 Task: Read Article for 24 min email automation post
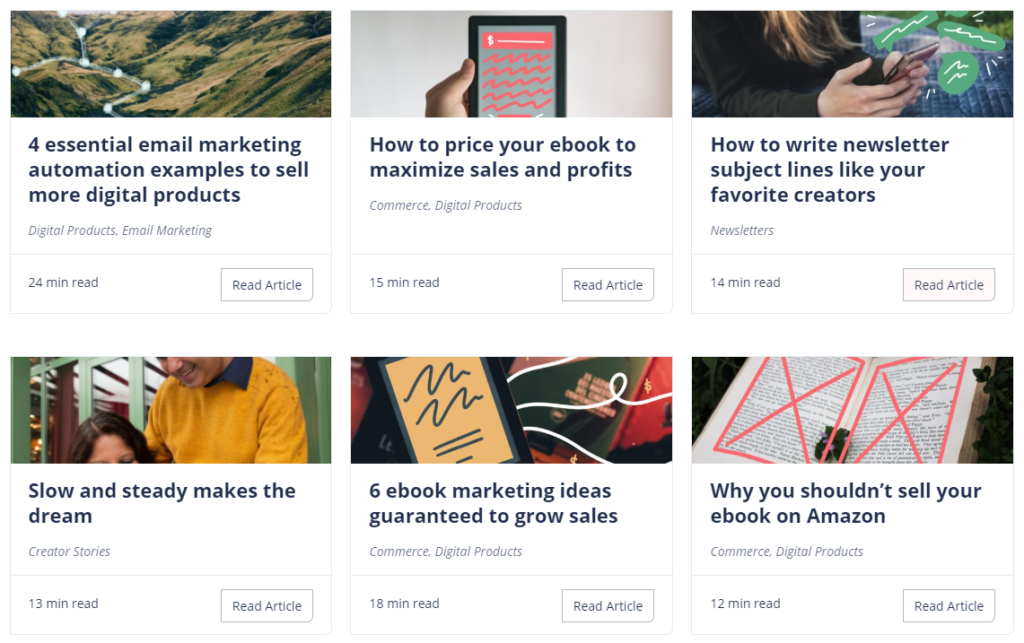click(266, 285)
